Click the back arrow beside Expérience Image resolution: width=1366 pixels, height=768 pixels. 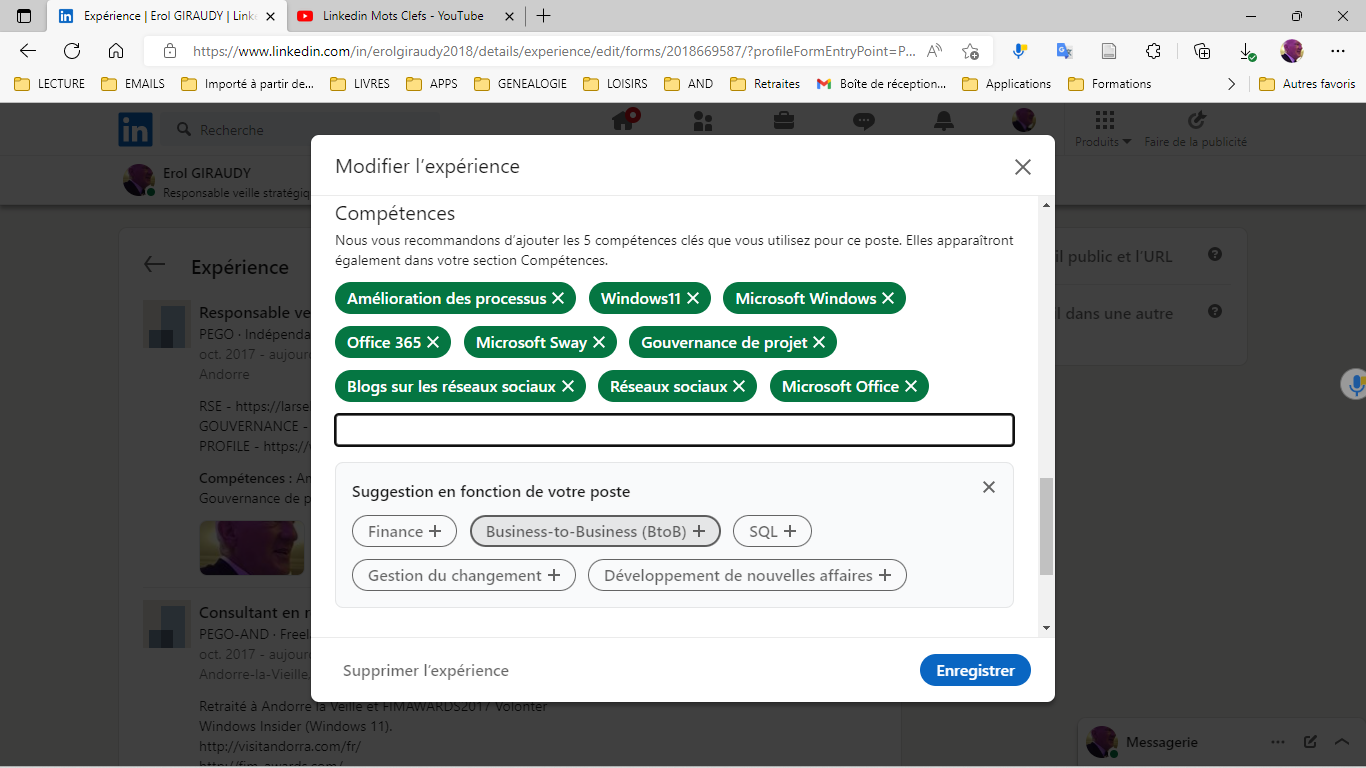(x=154, y=265)
